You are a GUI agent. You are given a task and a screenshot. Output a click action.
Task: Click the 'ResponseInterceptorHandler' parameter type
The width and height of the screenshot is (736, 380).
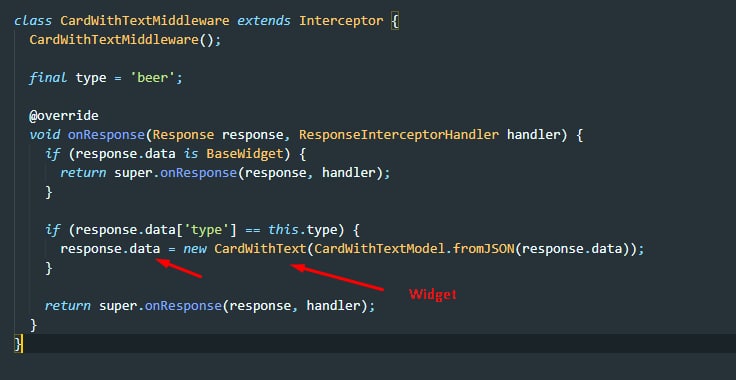tap(399, 135)
